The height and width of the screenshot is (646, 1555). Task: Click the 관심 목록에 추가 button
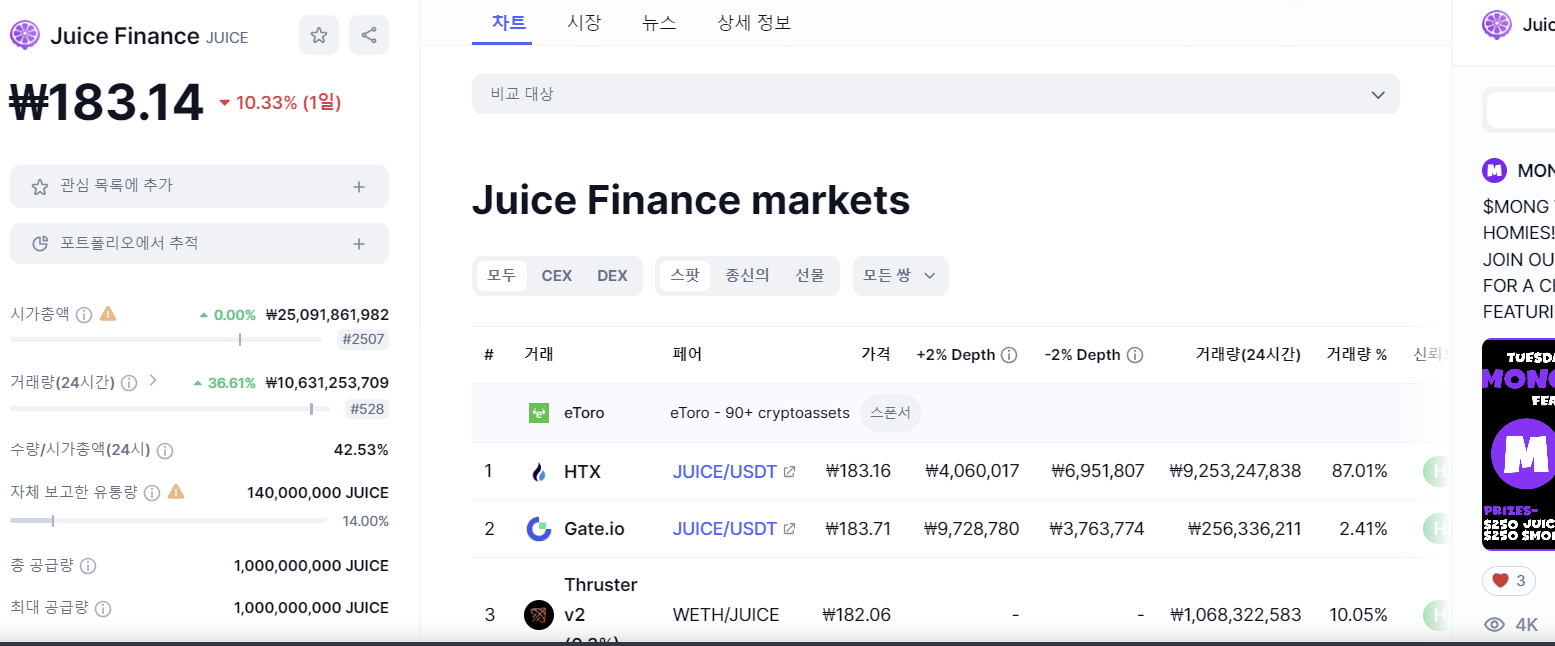(199, 186)
